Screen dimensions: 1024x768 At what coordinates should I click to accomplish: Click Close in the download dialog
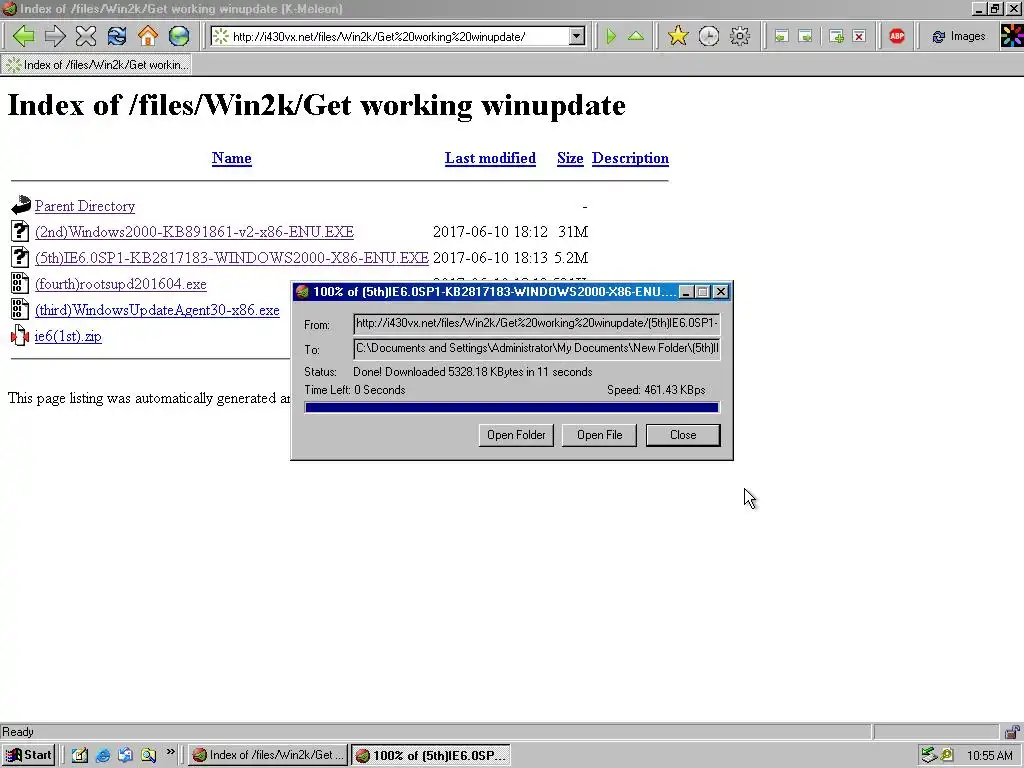click(683, 435)
